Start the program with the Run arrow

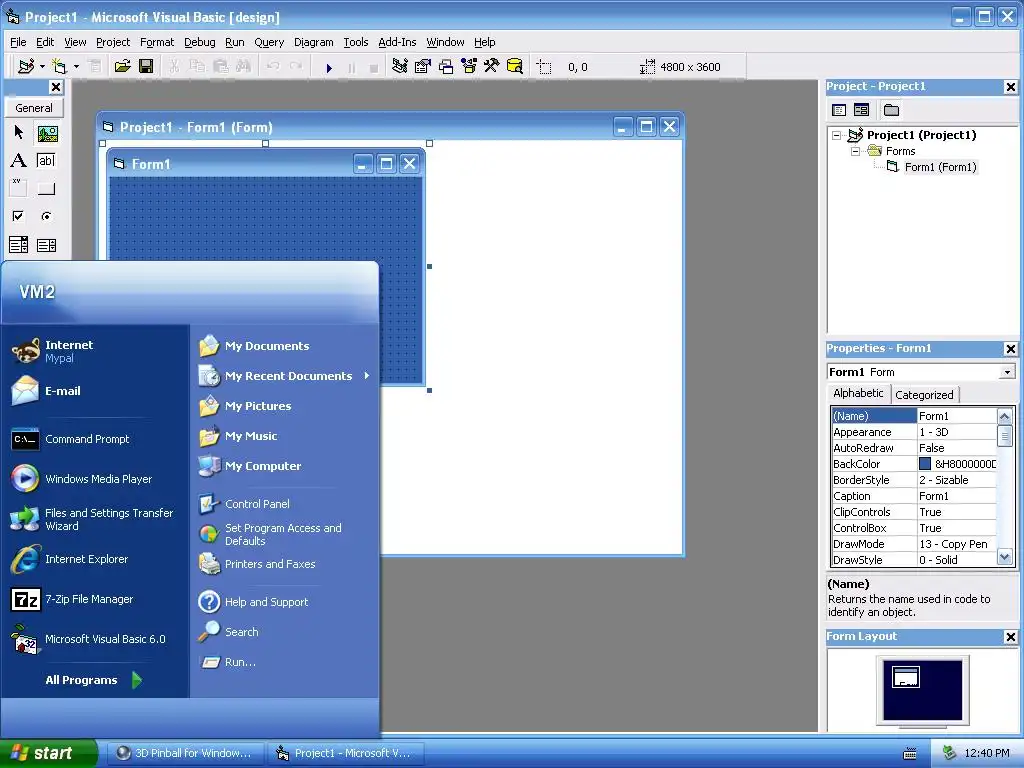(x=329, y=67)
